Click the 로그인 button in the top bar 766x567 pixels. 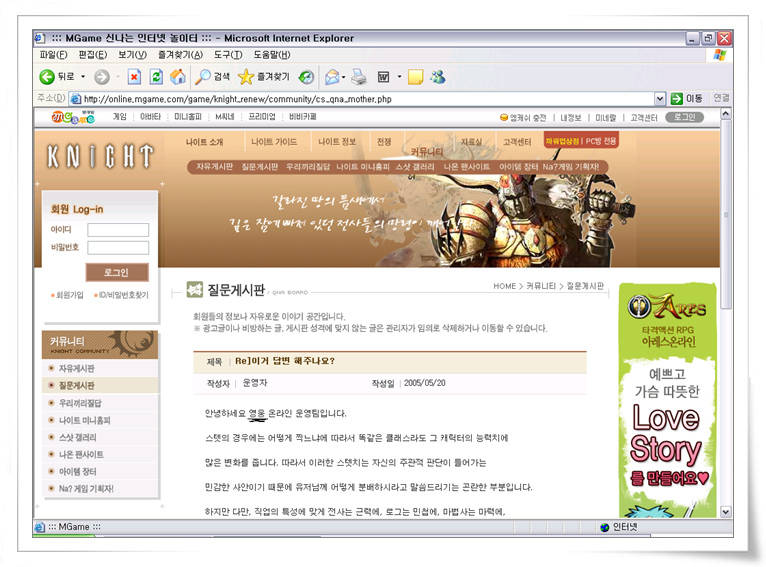tap(684, 117)
